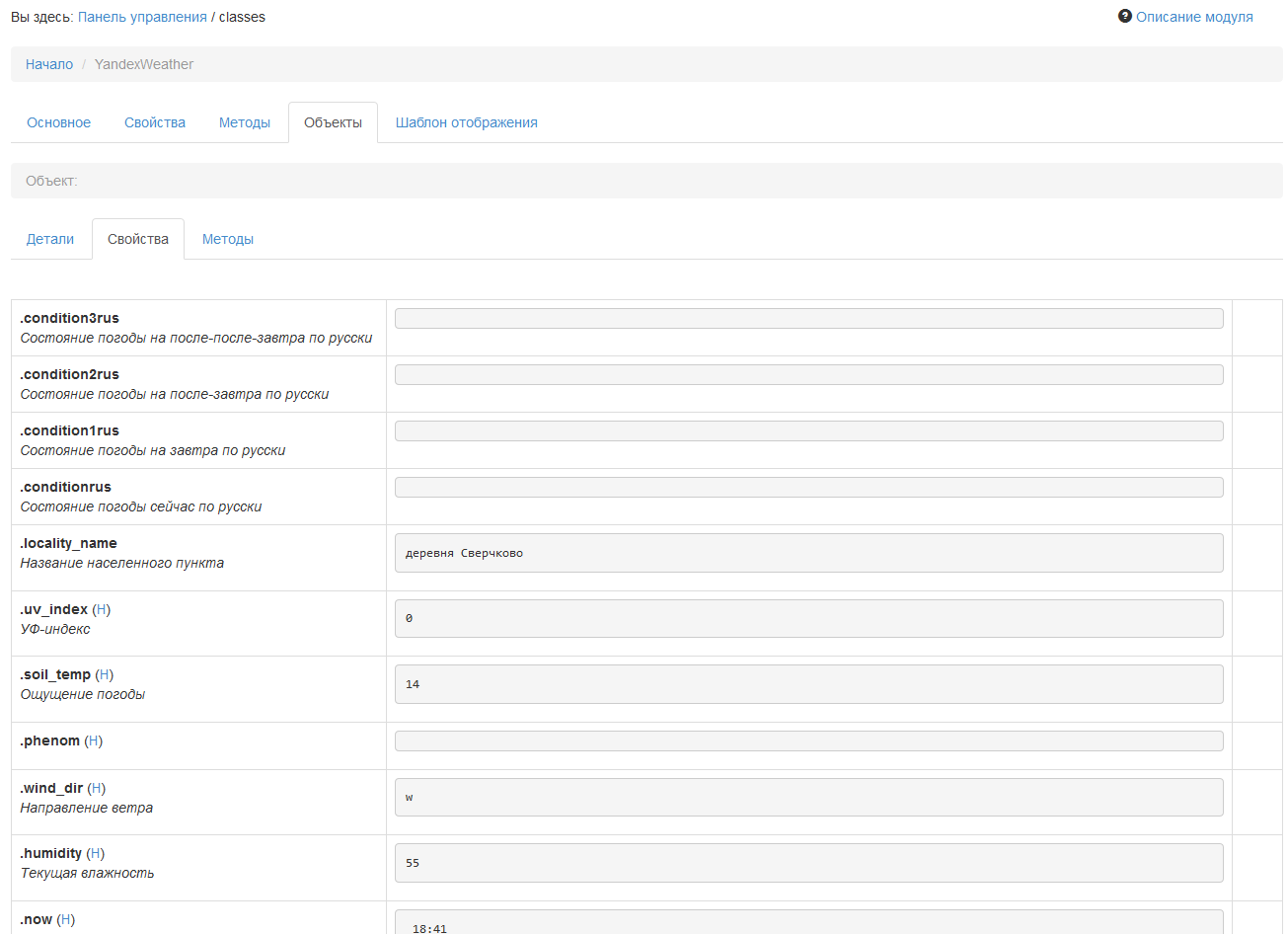Click the help icon beside Описание модуля

(1124, 16)
